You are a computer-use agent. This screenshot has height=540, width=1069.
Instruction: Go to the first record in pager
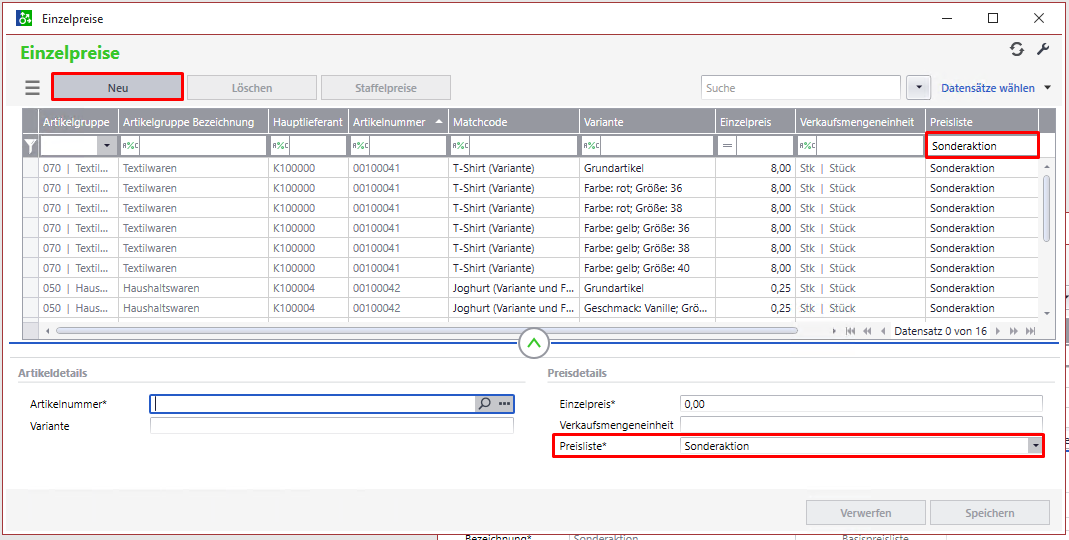coord(850,331)
